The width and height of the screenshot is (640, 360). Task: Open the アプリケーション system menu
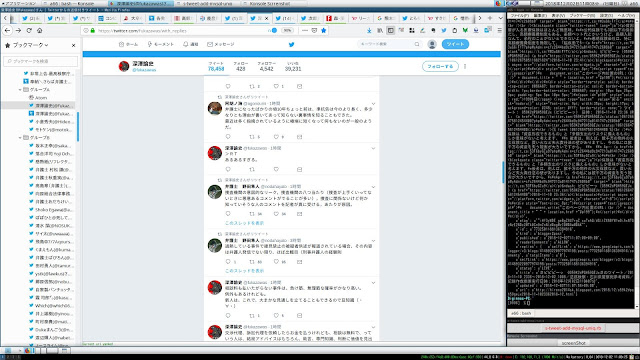[x=18, y=3]
